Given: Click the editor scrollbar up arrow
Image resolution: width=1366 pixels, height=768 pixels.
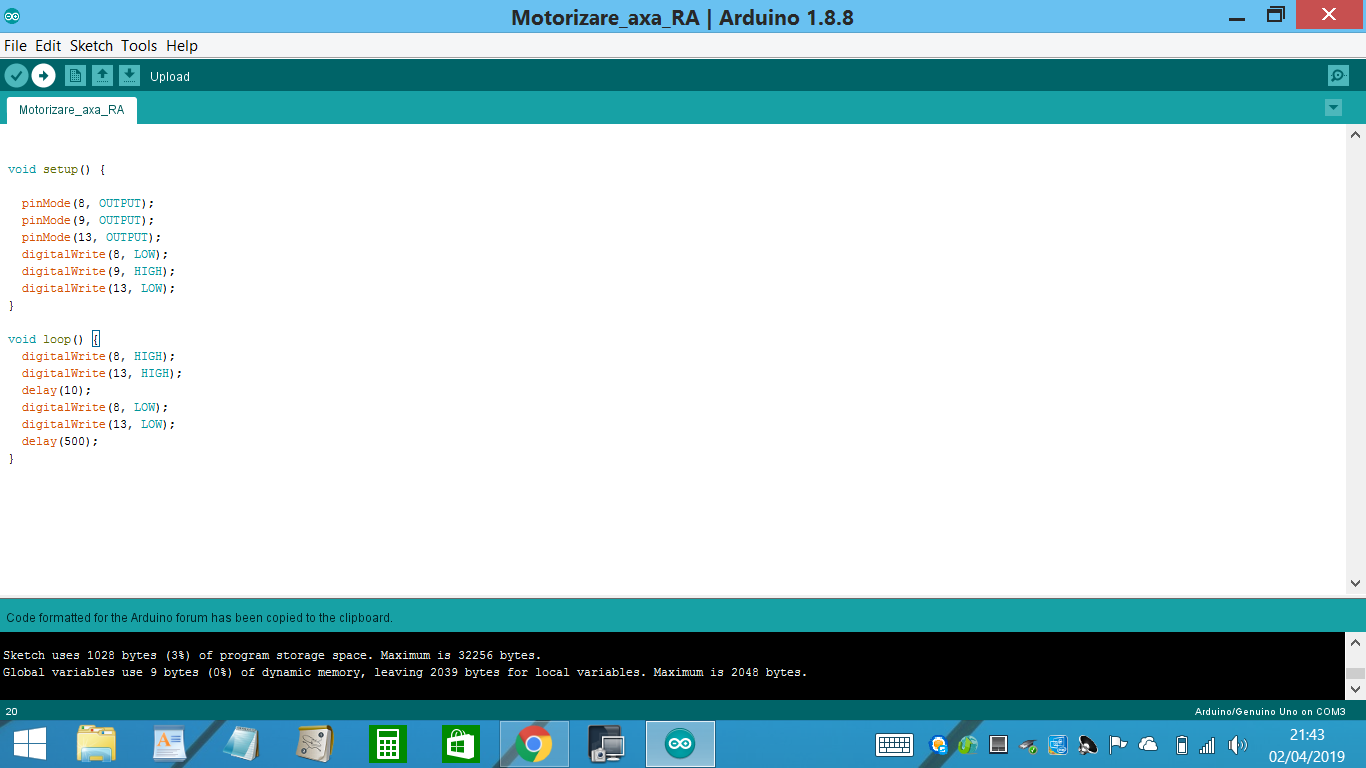Looking at the screenshot, I should (x=1356, y=134).
